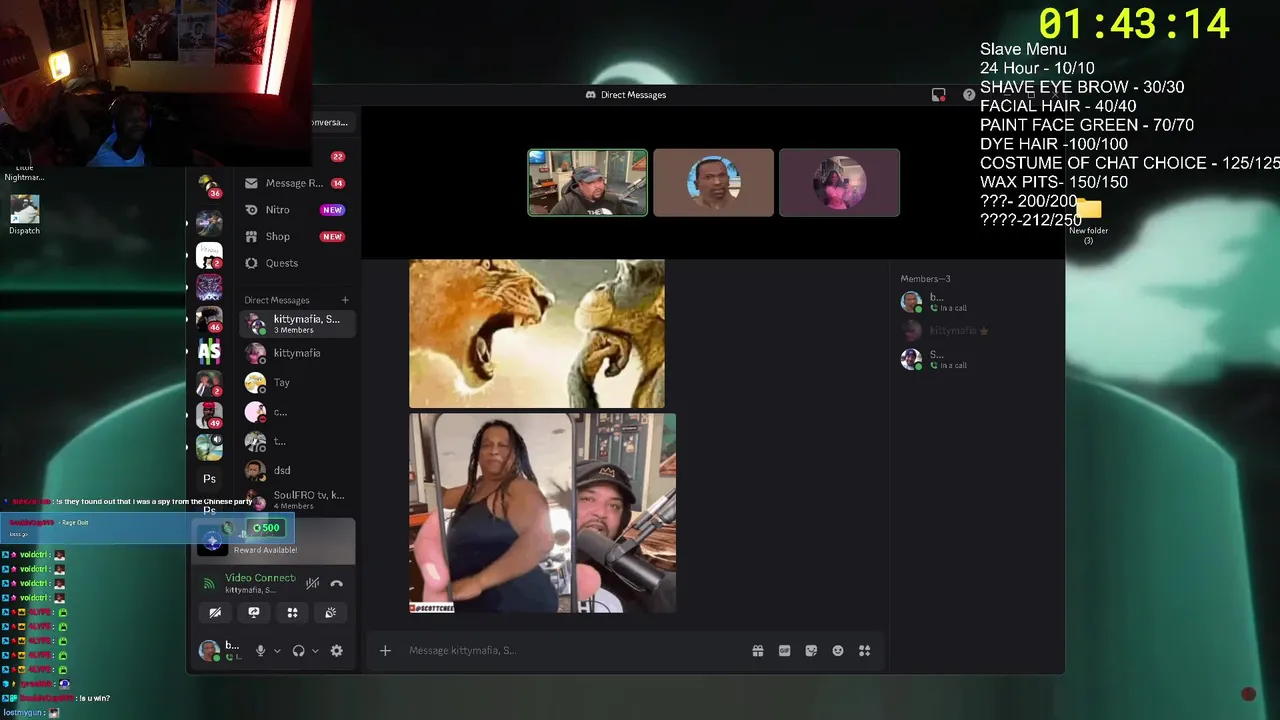Open direct message with Tay
This screenshot has width=1280, height=720.
click(296, 382)
